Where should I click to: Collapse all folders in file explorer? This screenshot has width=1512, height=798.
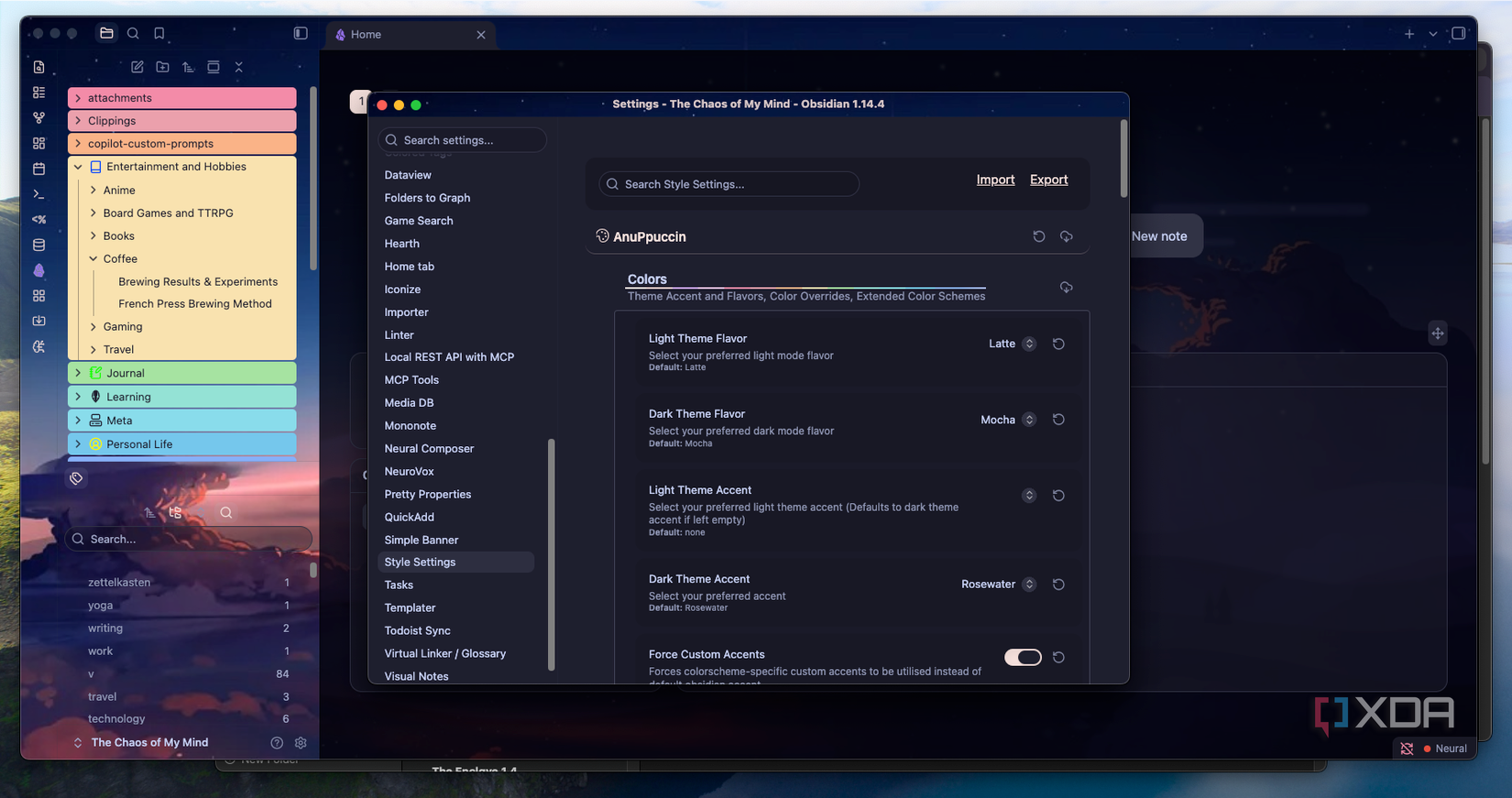[238, 67]
